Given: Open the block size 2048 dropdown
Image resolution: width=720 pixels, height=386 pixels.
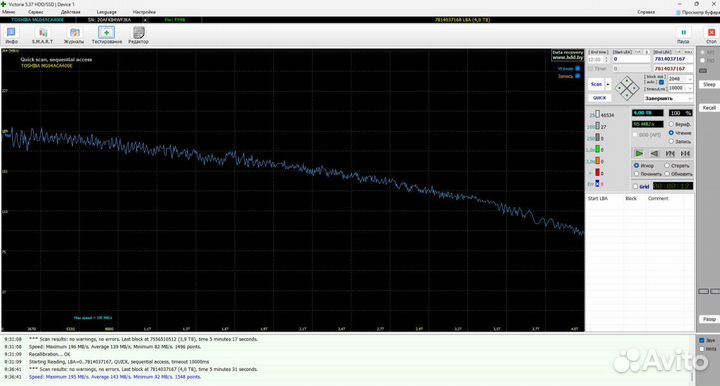Looking at the screenshot, I should [x=690, y=79].
